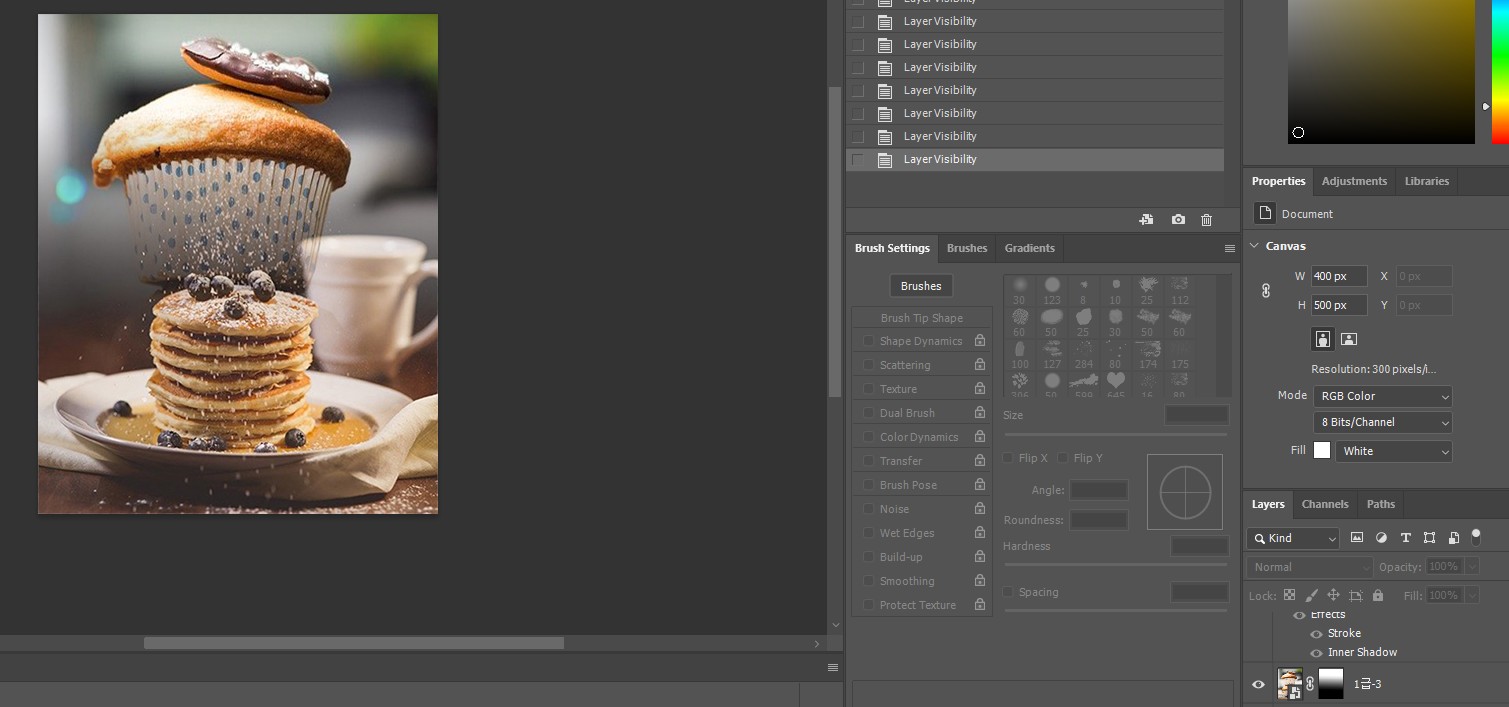The height and width of the screenshot is (707, 1509).
Task: Lock transparent pixels in Layers panel
Action: 1290,595
